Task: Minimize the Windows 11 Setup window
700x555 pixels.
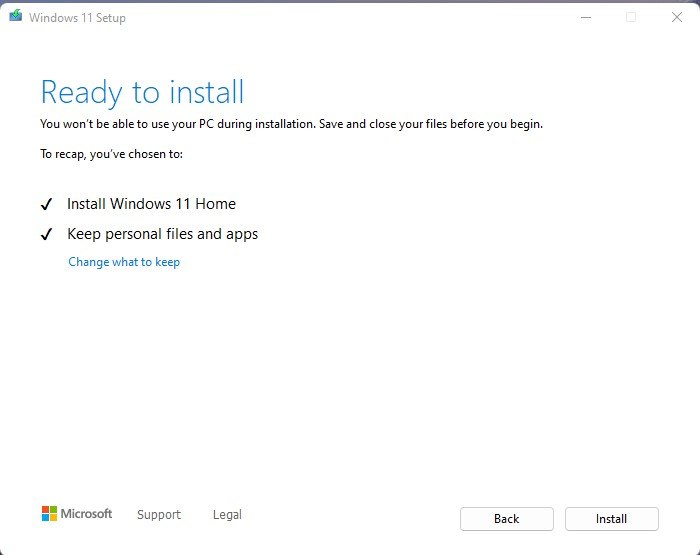Action: [x=586, y=17]
